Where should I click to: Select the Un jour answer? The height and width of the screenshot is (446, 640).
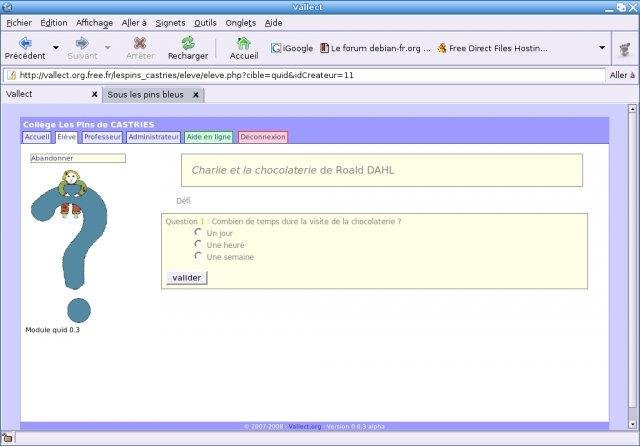tap(198, 232)
